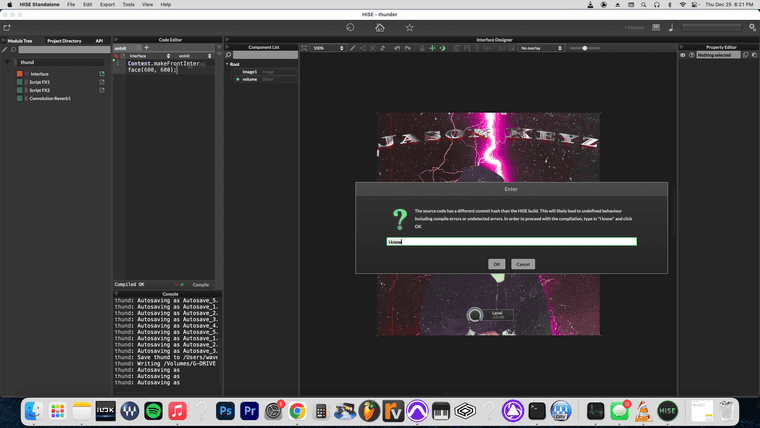Collapse the Code Editor panel triangle

click(x=116, y=40)
